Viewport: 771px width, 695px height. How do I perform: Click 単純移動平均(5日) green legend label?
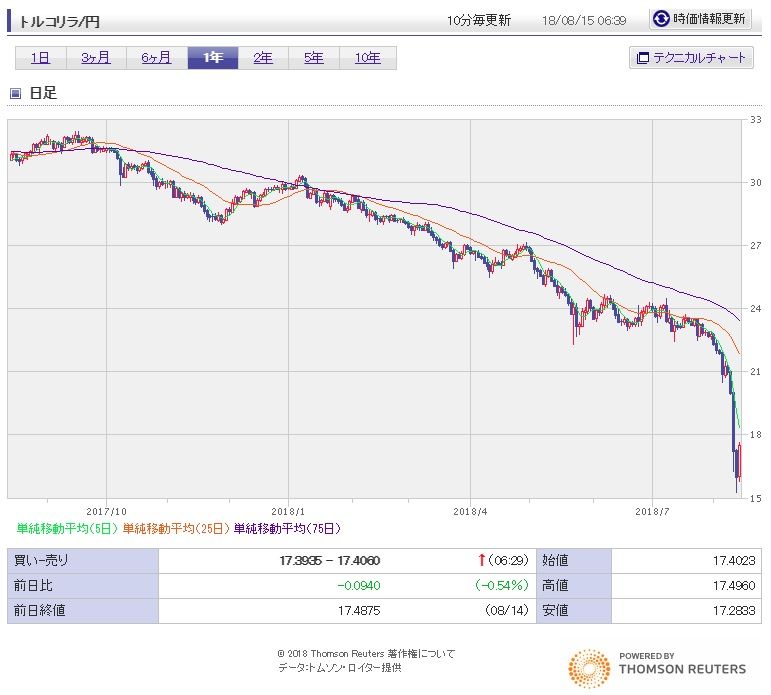(67, 528)
